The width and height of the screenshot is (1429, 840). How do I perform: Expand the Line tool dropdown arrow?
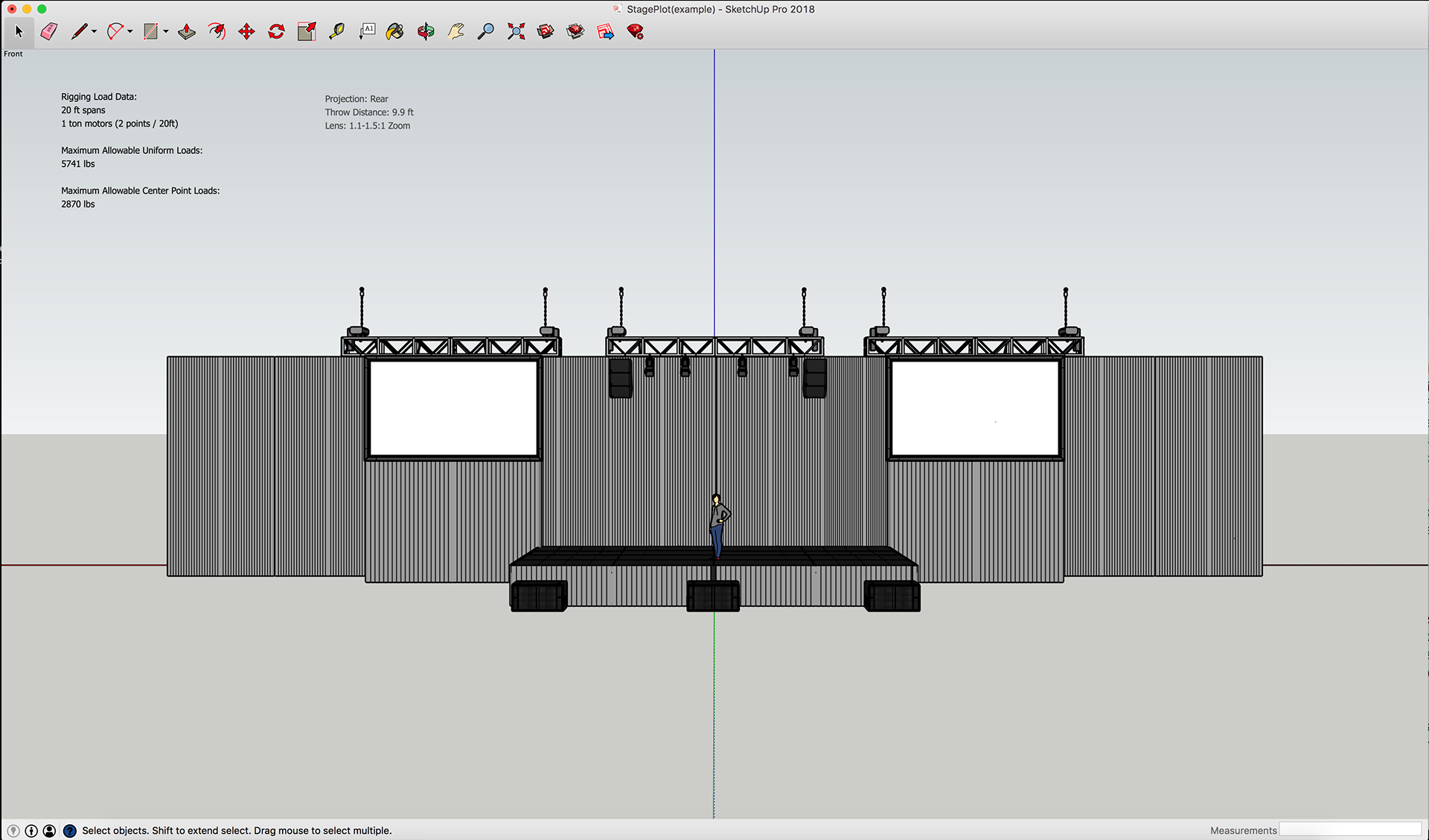94,31
